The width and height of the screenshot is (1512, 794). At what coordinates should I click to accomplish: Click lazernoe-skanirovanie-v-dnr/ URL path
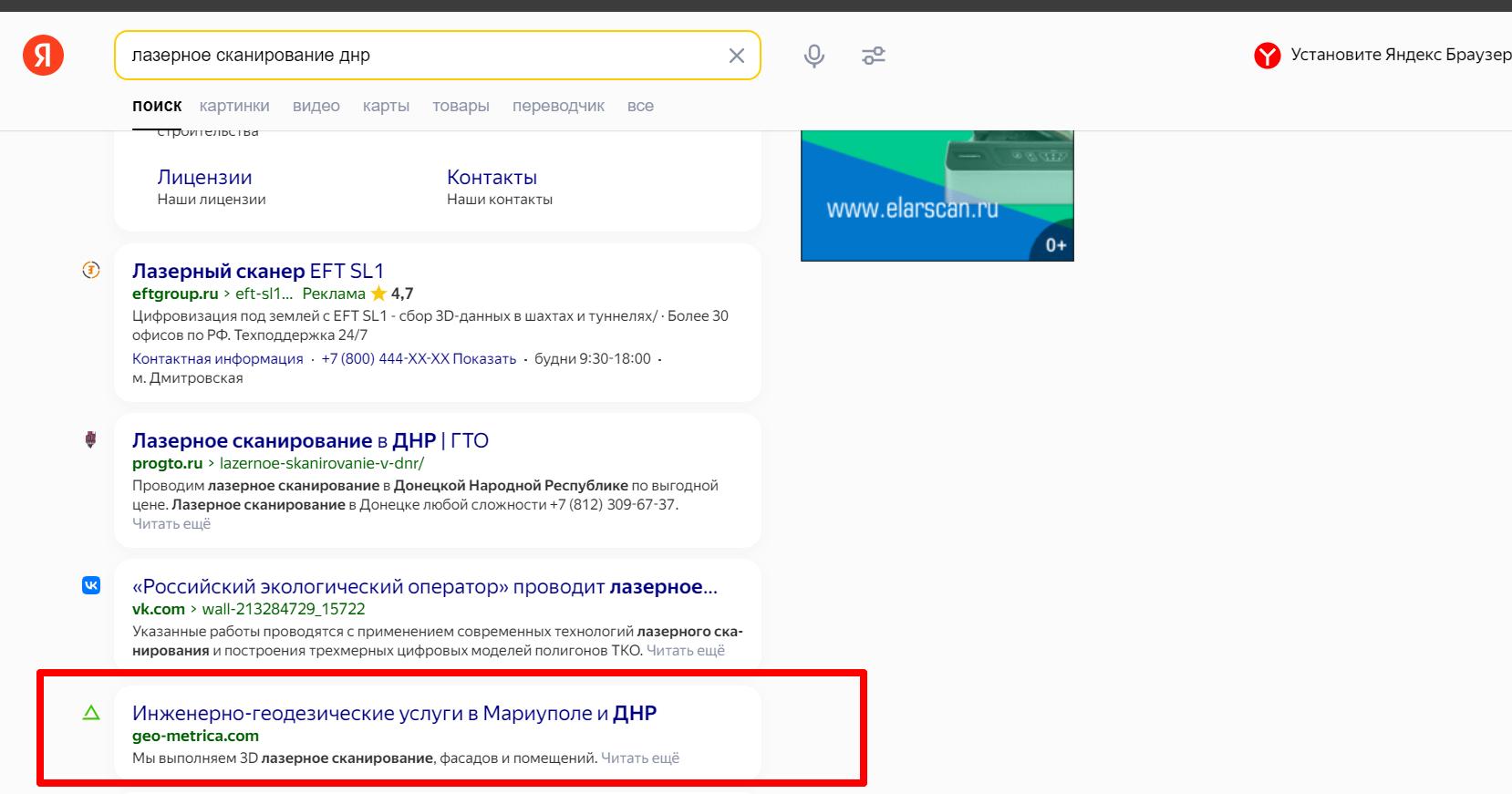click(x=322, y=463)
